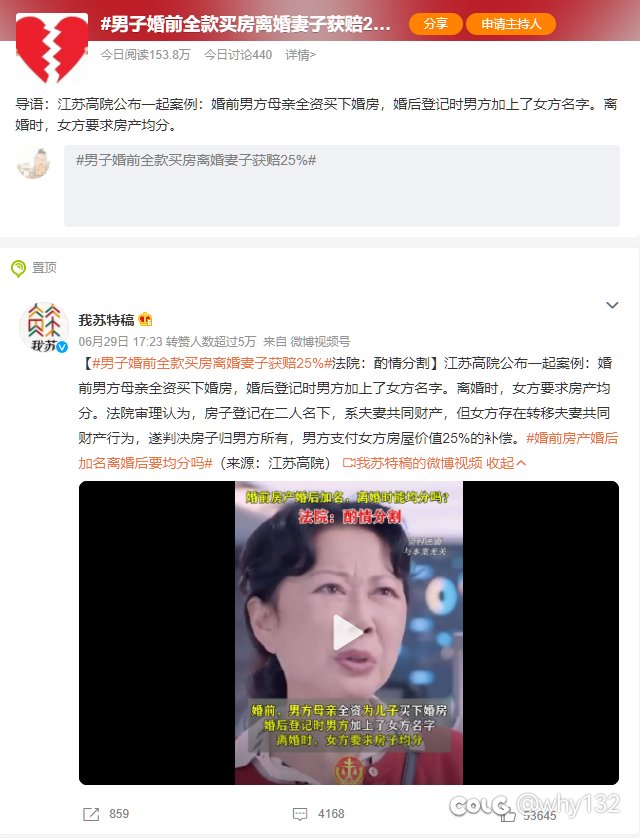
Task: Collapse the post text with 收起
Action: coord(506,463)
